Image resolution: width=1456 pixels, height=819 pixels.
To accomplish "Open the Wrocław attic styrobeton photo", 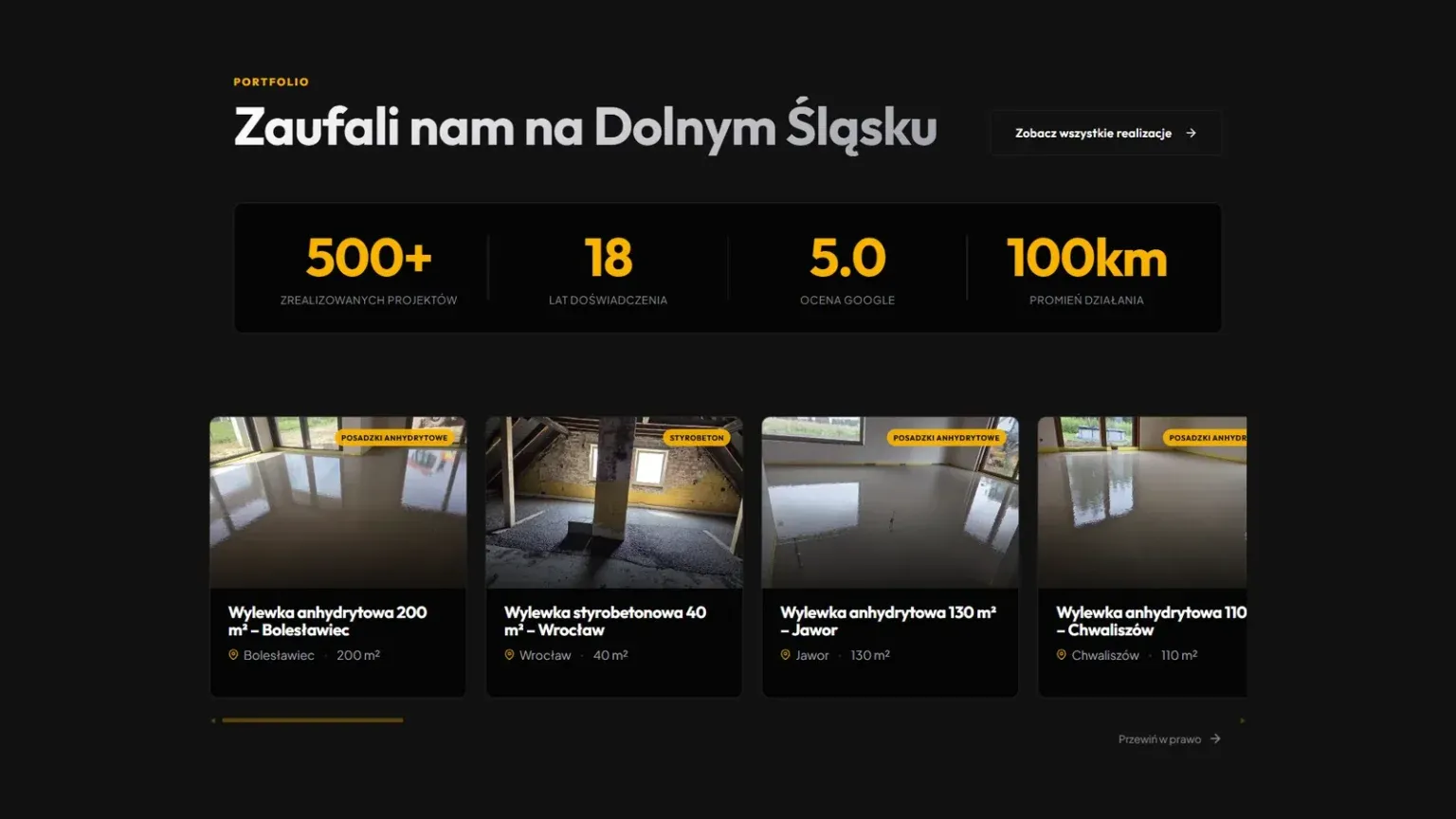I will [x=614, y=502].
